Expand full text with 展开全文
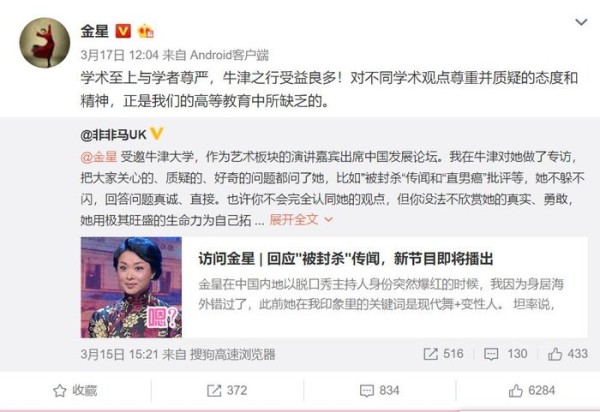The image size is (600, 412). tap(294, 219)
